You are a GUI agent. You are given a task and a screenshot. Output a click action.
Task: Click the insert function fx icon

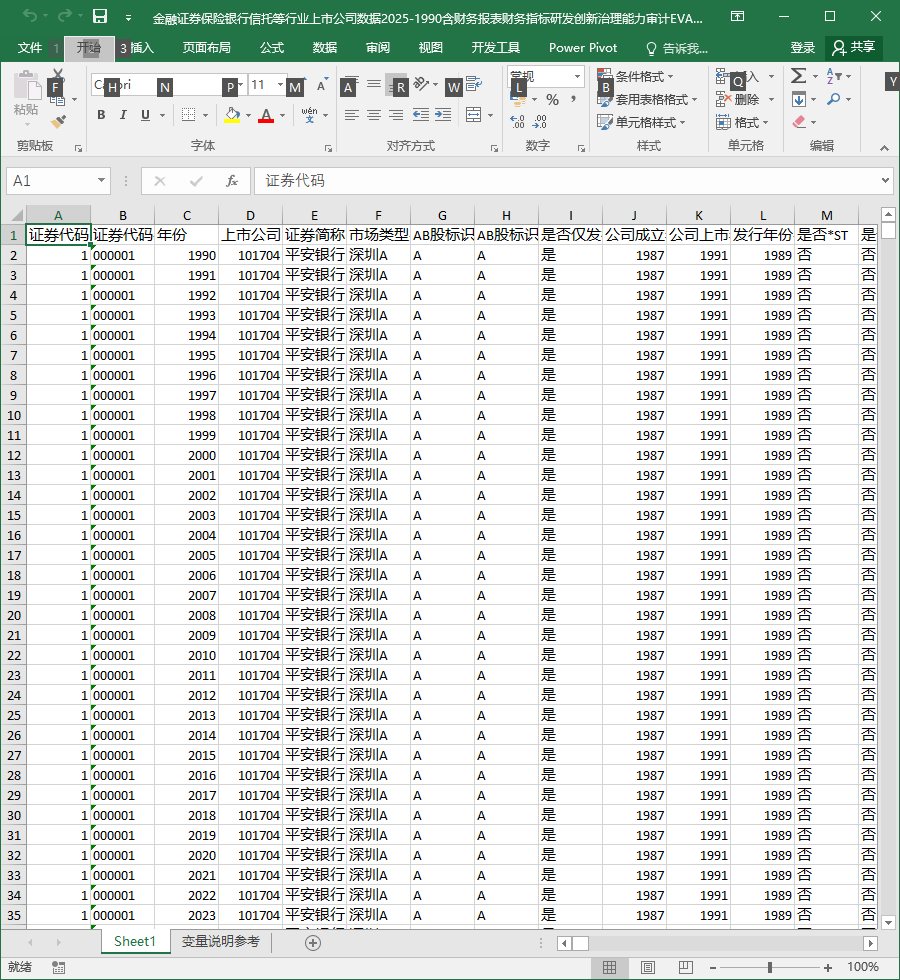click(232, 181)
